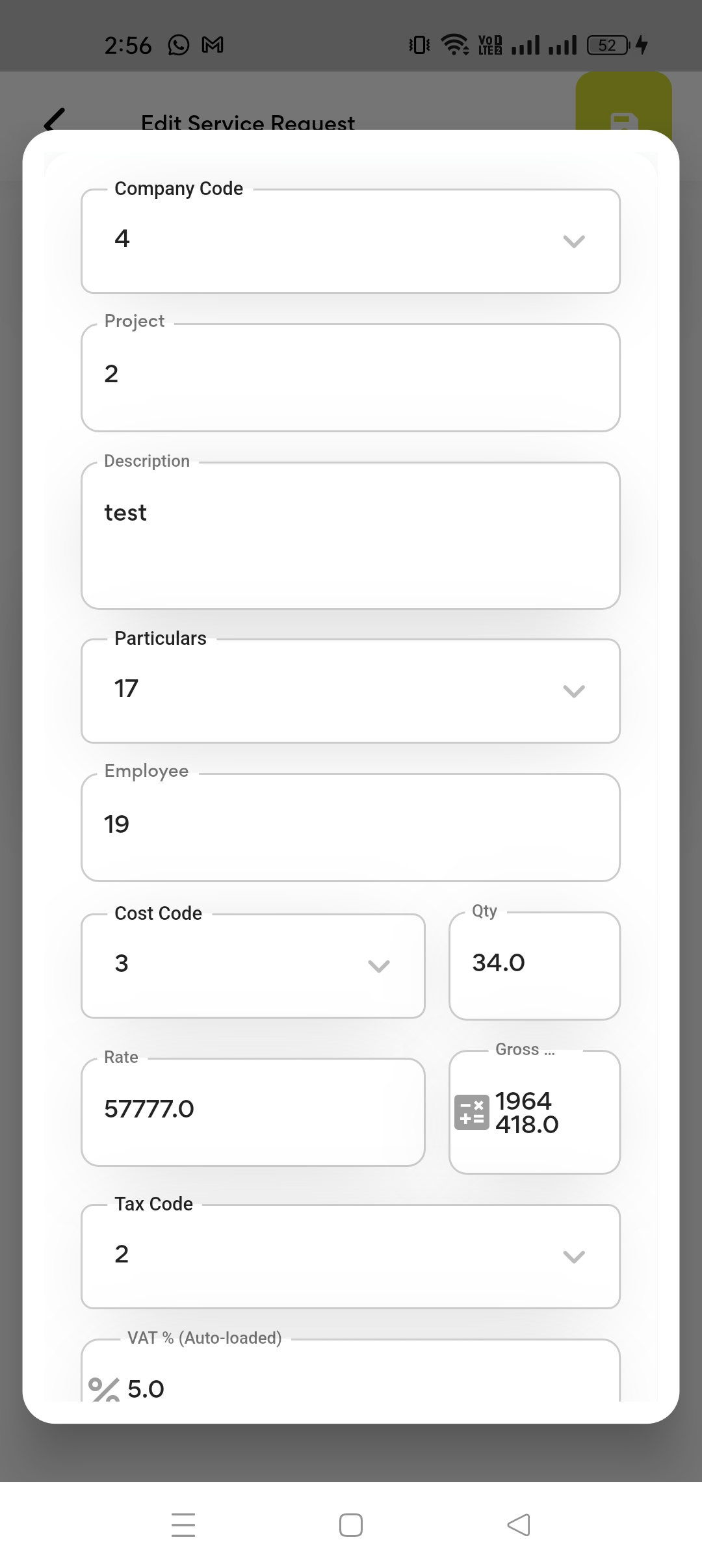Focus the Description text field

[x=350, y=535]
